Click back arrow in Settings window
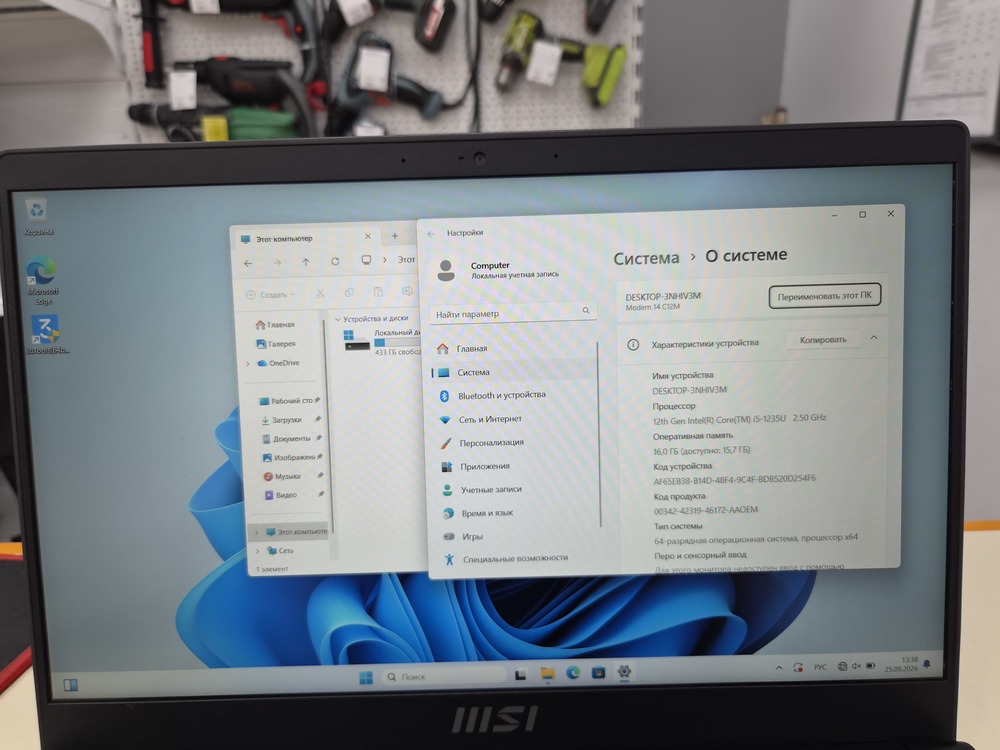 tap(431, 234)
